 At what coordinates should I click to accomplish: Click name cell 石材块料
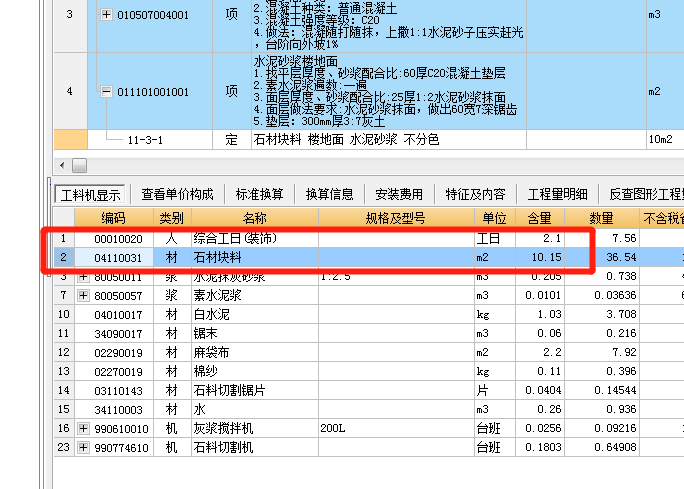point(255,257)
